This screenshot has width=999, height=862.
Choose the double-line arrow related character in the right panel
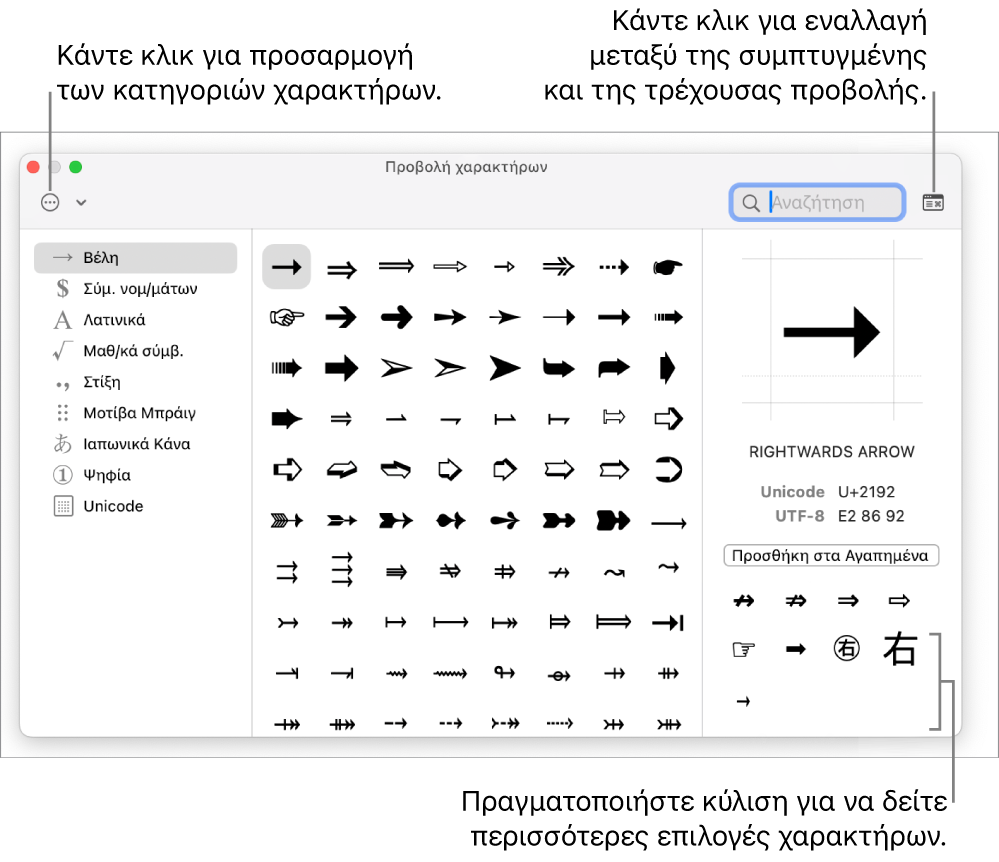[847, 600]
